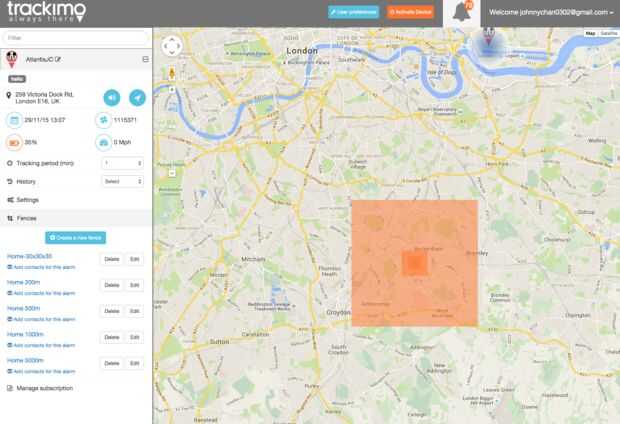Screen dimensions: 620x424
Task: Edit the Home 200m fence
Action: point(134,285)
